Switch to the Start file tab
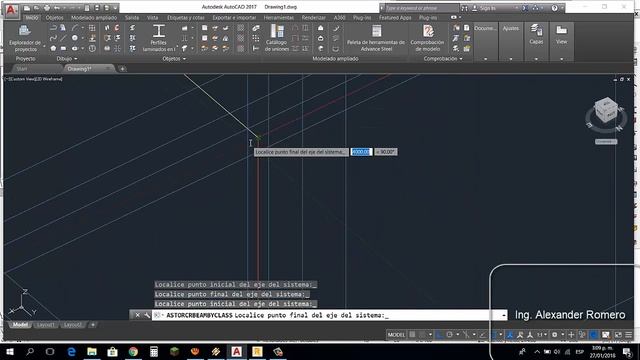The image size is (640, 360). [22, 69]
